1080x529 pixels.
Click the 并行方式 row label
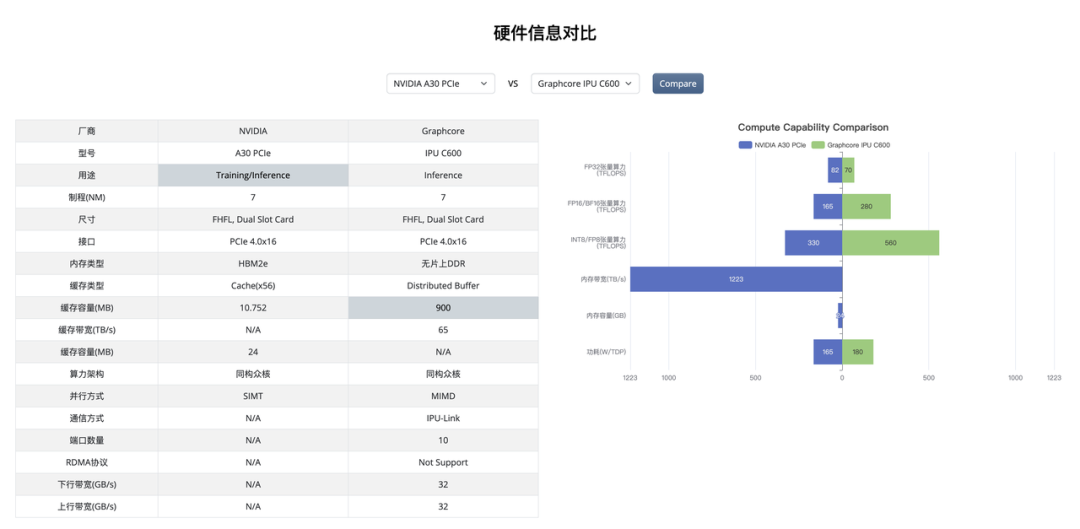[87, 396]
